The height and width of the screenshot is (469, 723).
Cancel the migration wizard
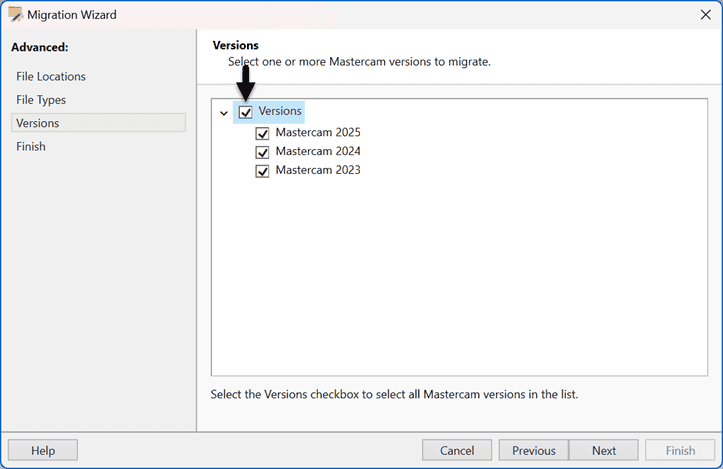(x=457, y=451)
